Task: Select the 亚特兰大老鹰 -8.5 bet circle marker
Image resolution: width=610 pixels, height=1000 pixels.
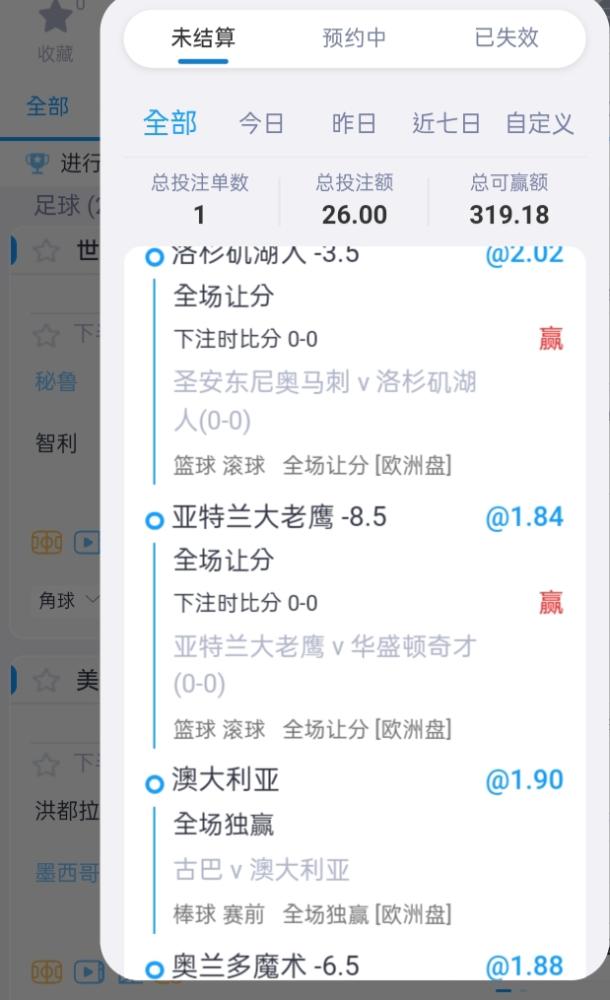Action: pos(154,521)
